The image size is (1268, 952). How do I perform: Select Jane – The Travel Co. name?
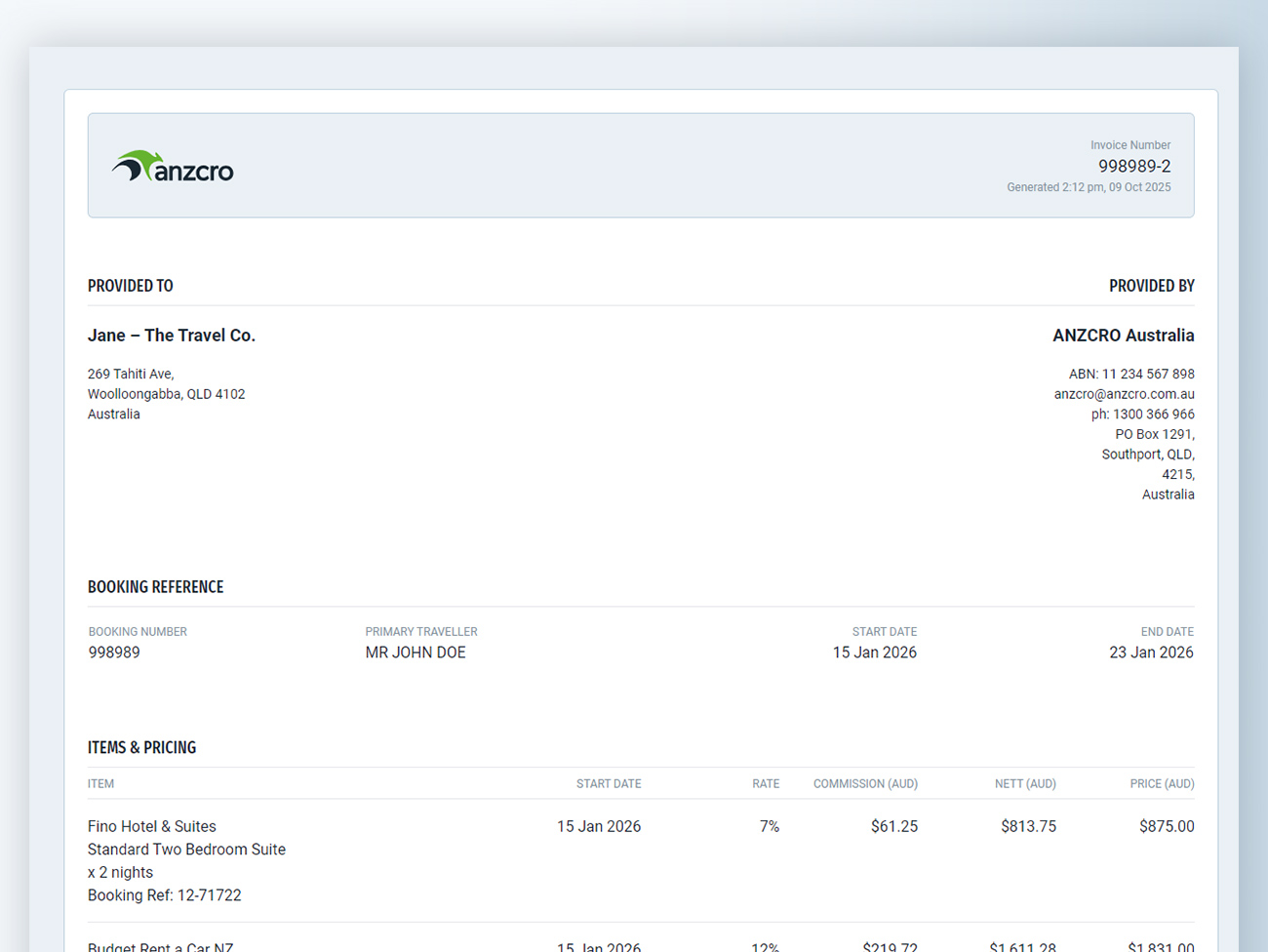(x=172, y=336)
